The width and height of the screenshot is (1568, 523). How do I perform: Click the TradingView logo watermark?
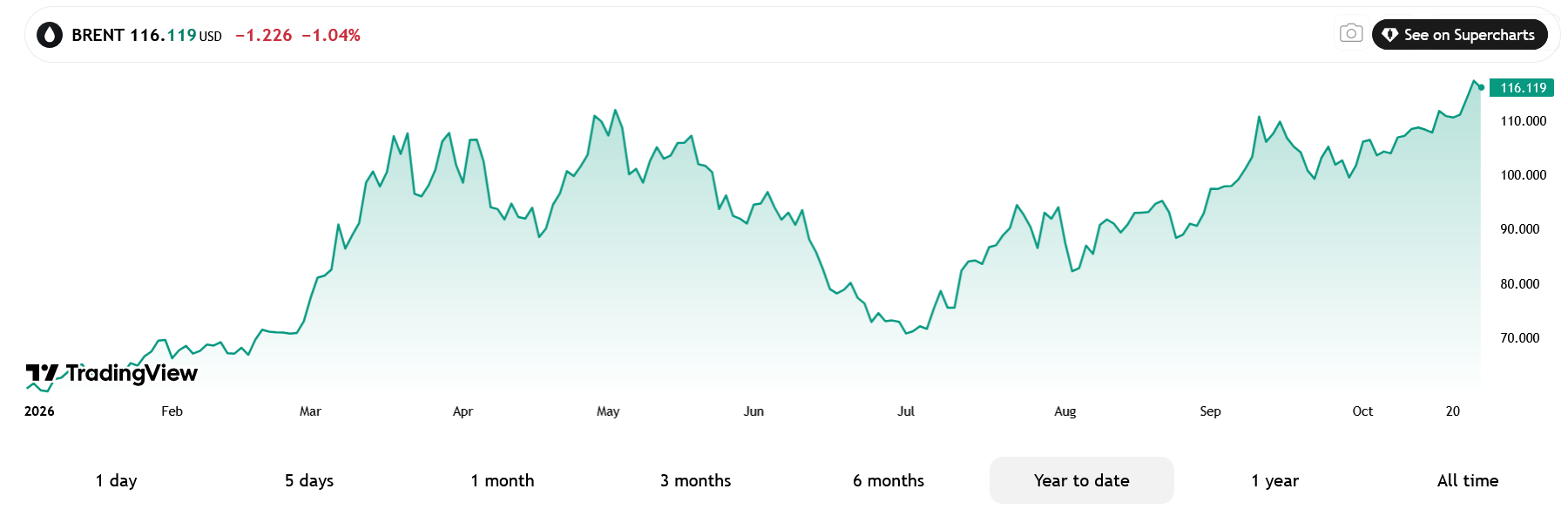112,374
